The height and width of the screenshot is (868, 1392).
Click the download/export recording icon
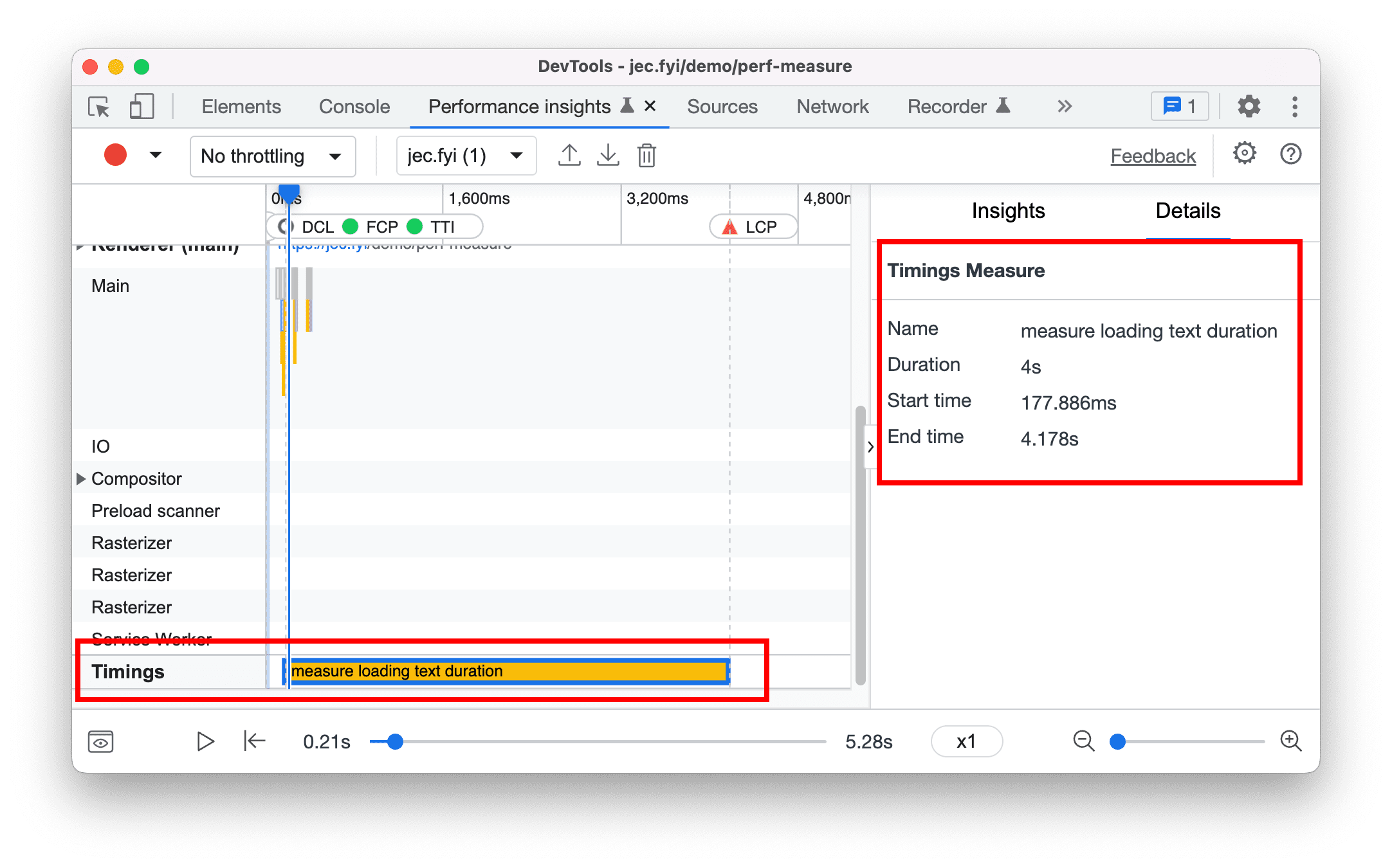coord(608,155)
